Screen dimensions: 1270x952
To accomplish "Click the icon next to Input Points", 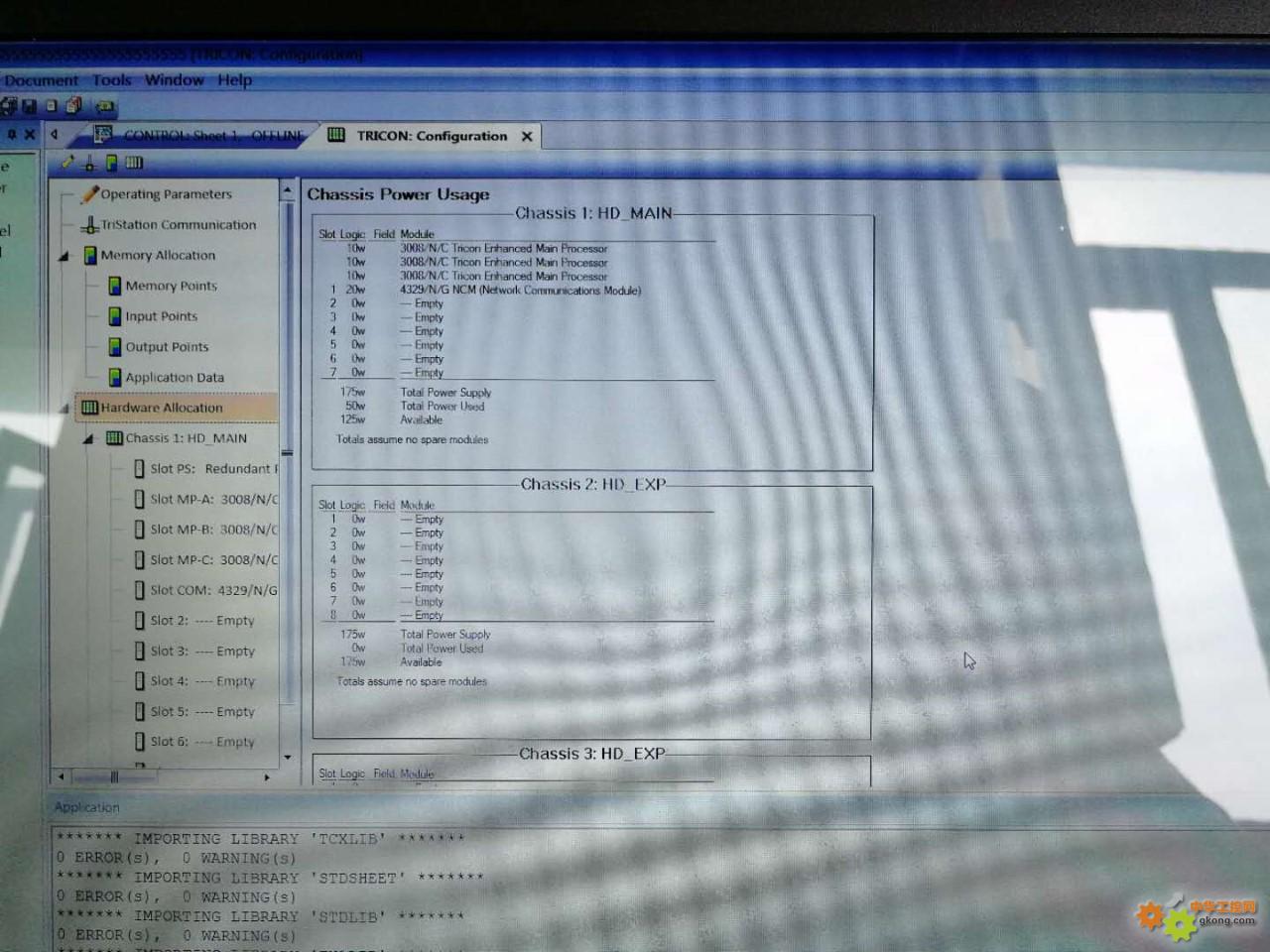I will coord(115,316).
